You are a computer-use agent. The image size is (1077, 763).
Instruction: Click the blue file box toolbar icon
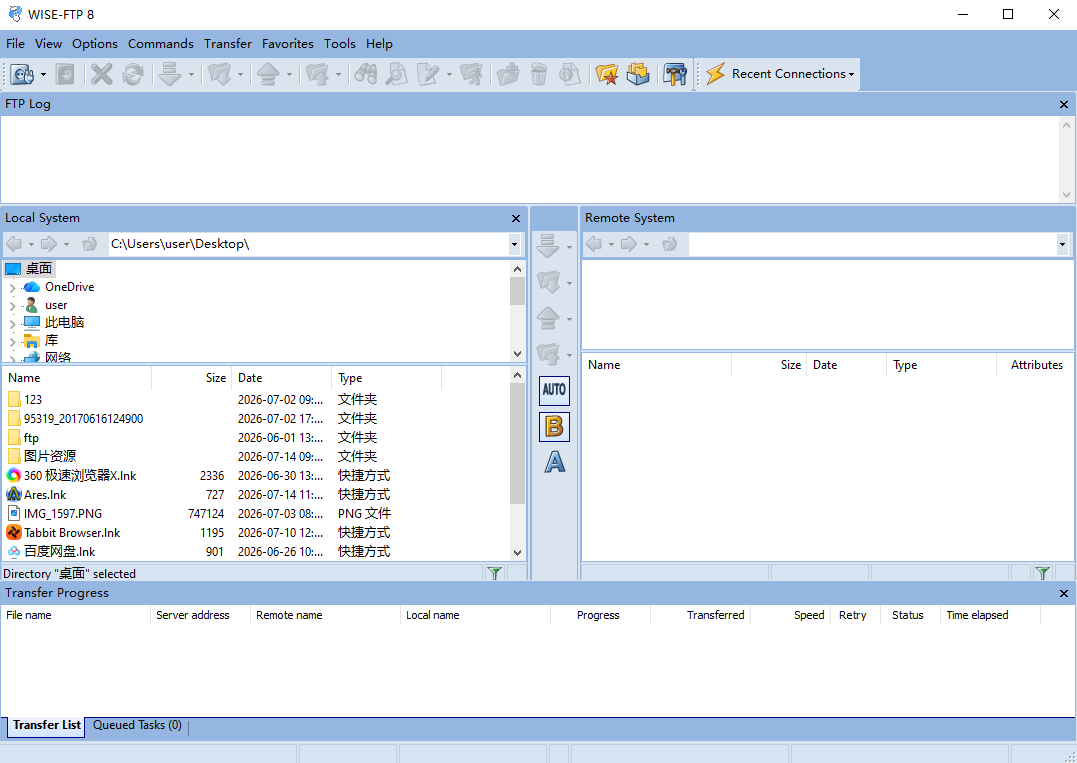pos(637,73)
